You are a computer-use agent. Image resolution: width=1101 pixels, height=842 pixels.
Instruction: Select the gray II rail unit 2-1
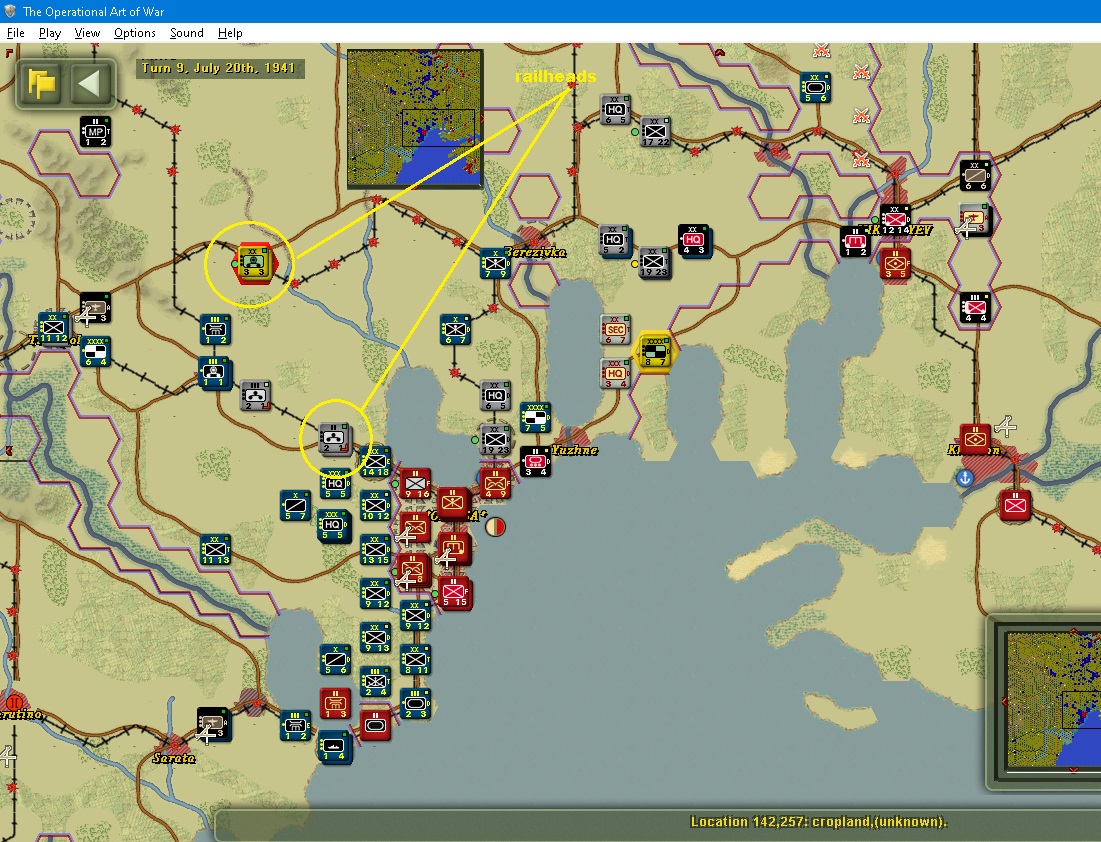point(334,438)
